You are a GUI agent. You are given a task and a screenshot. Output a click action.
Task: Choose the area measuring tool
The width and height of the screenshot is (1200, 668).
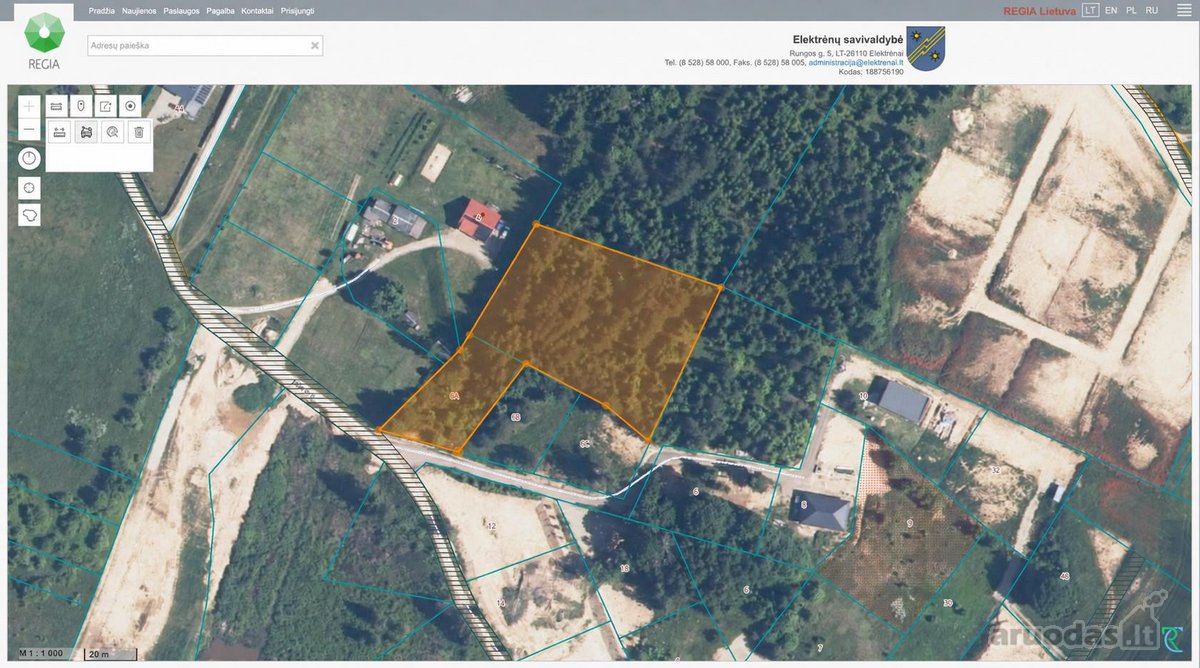[x=86, y=132]
